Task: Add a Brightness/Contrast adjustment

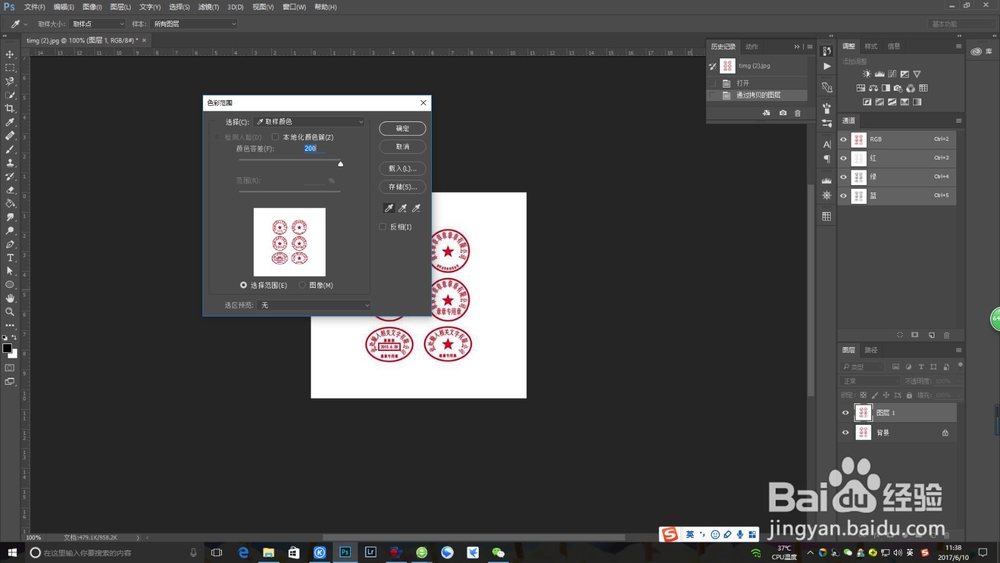Action: click(x=867, y=74)
